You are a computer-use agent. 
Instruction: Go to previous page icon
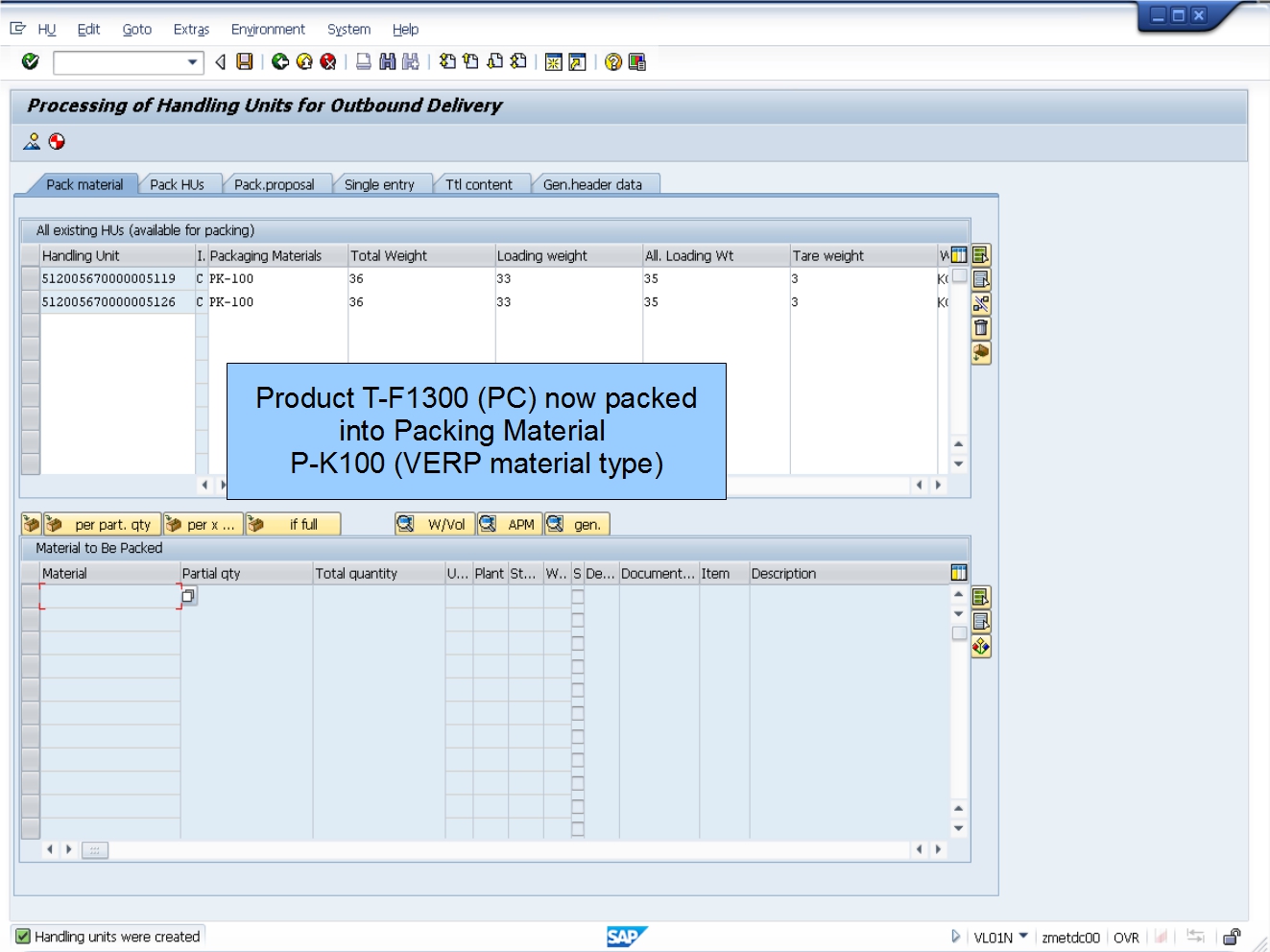coord(470,61)
